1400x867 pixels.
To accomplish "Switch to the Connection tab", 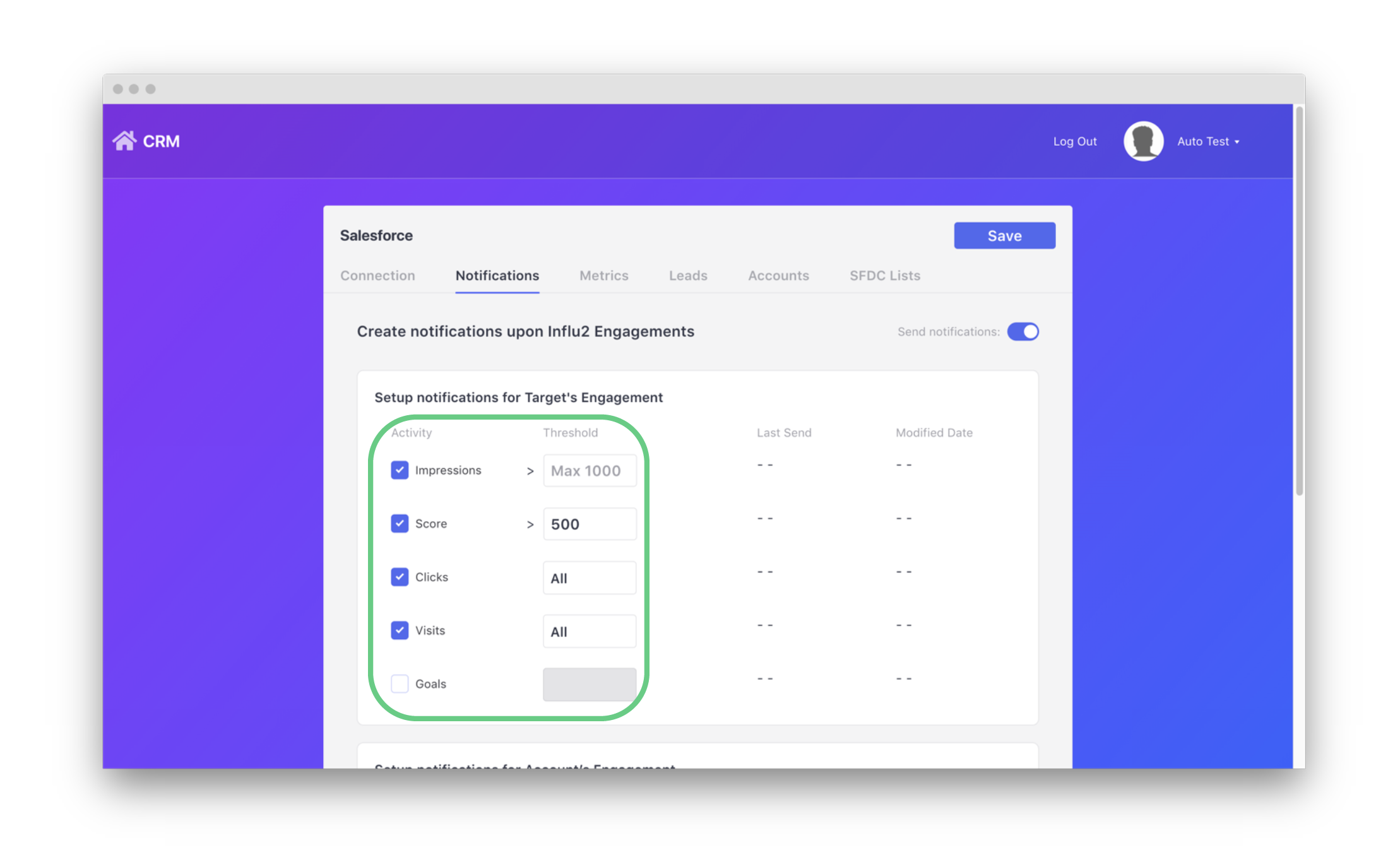I will click(x=377, y=276).
